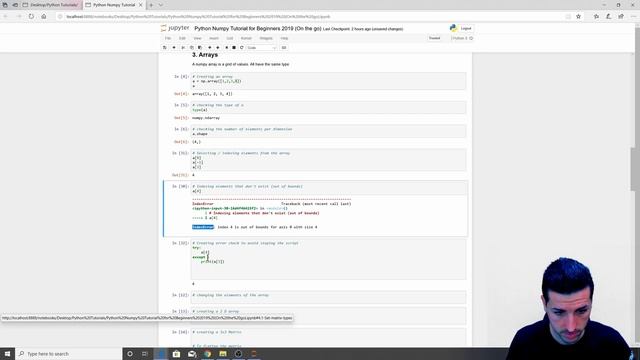Copy selected cells icon in toolbar
Screen dimensions: 640x360
coord(191,48)
